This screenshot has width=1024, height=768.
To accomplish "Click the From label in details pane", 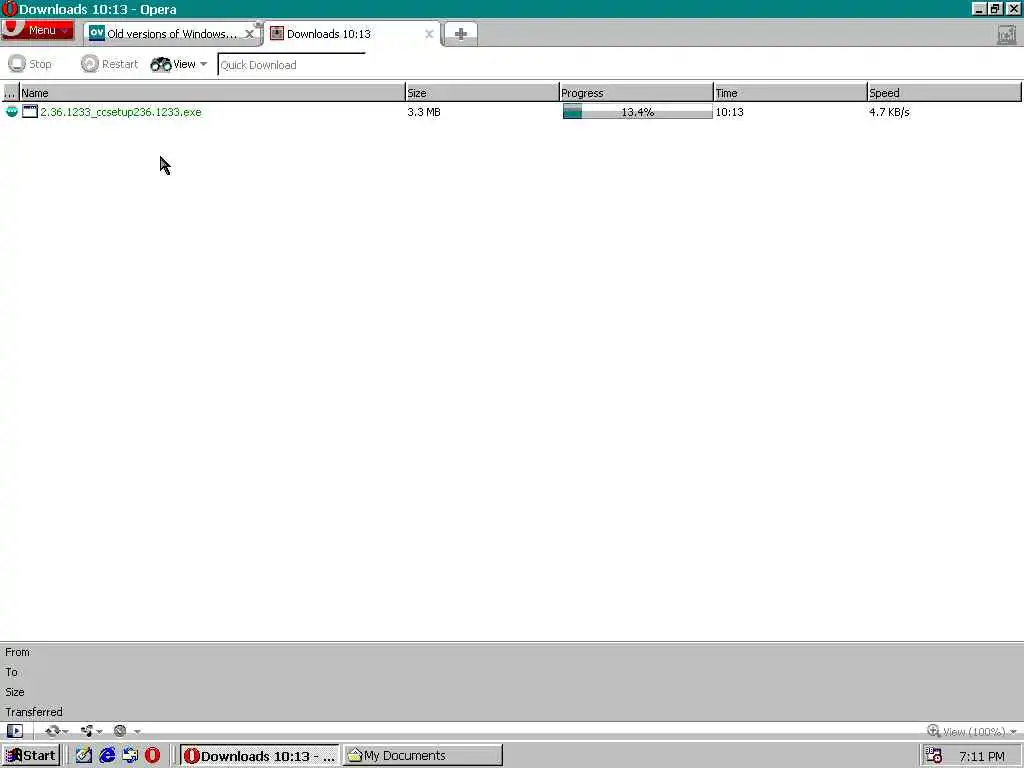I will 18,652.
